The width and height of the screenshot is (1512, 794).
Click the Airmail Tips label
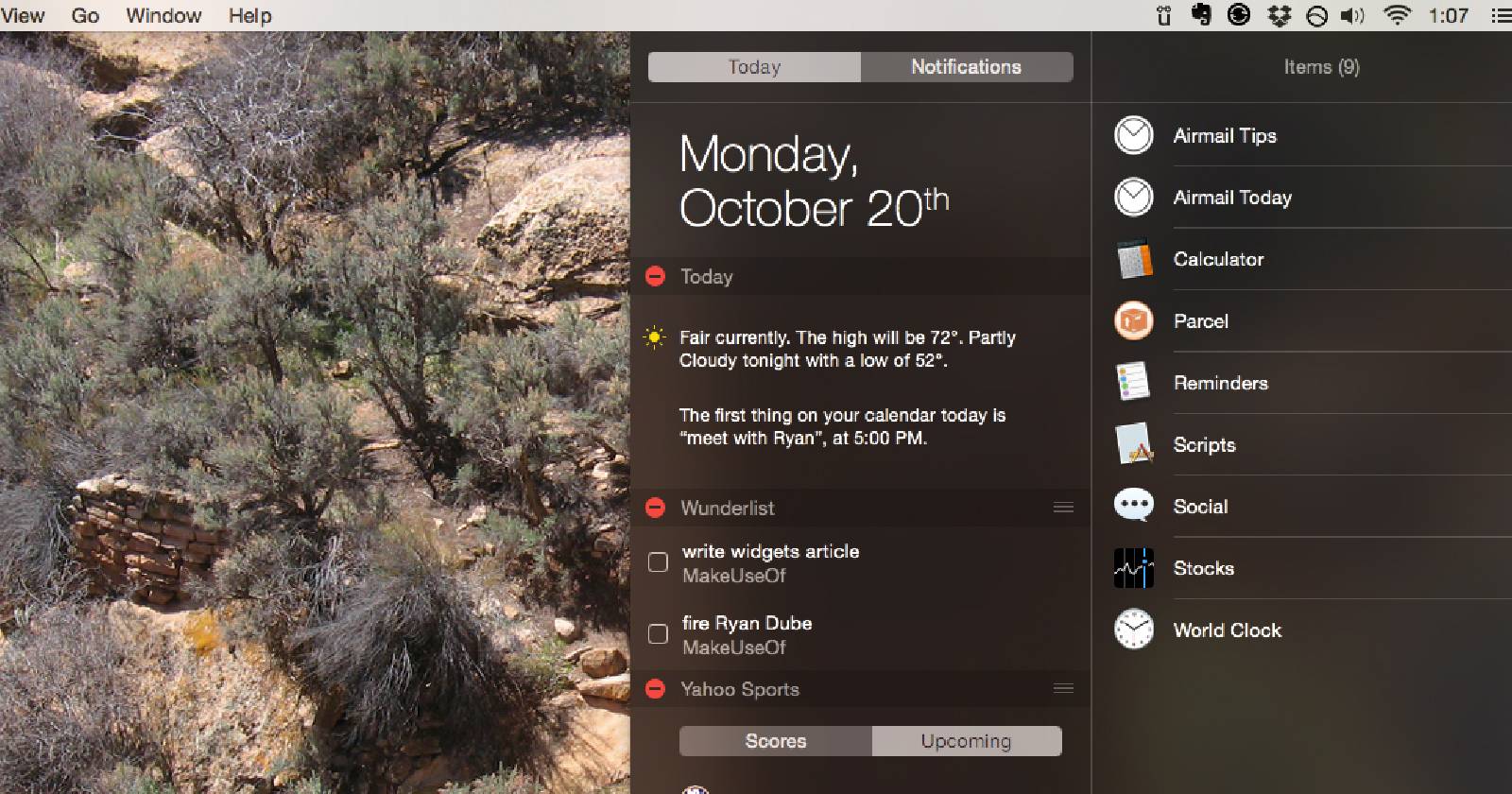1225,136
